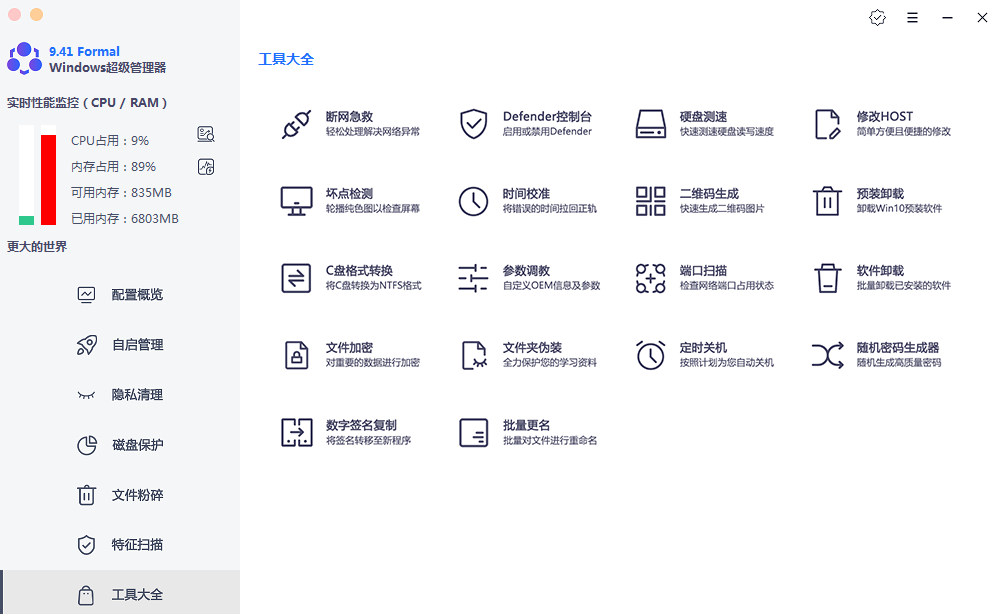Open the 随机密码生成器 shuffle icon

coord(827,355)
